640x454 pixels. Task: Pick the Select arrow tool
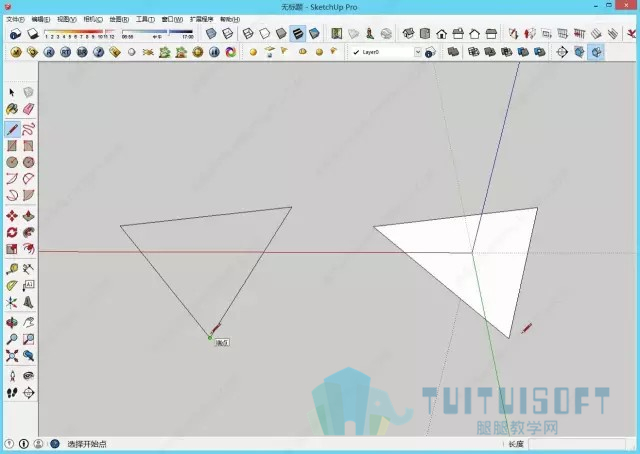[x=12, y=93]
